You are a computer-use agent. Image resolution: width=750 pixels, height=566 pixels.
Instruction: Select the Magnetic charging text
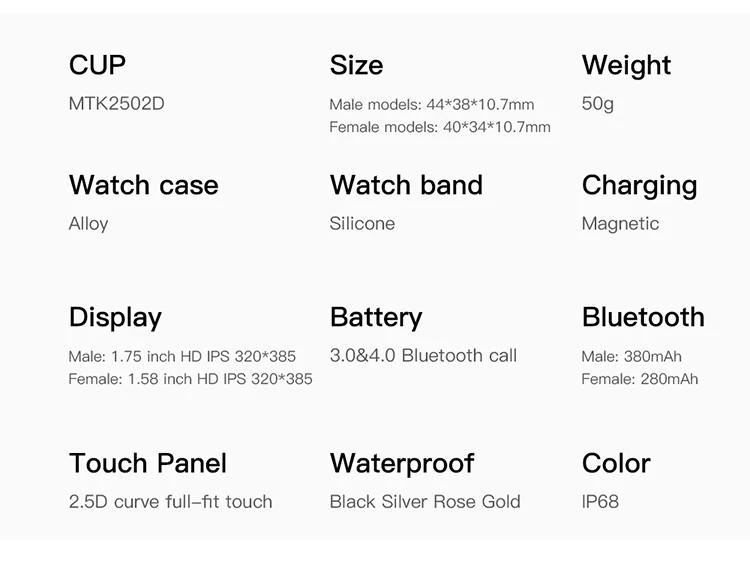(620, 223)
